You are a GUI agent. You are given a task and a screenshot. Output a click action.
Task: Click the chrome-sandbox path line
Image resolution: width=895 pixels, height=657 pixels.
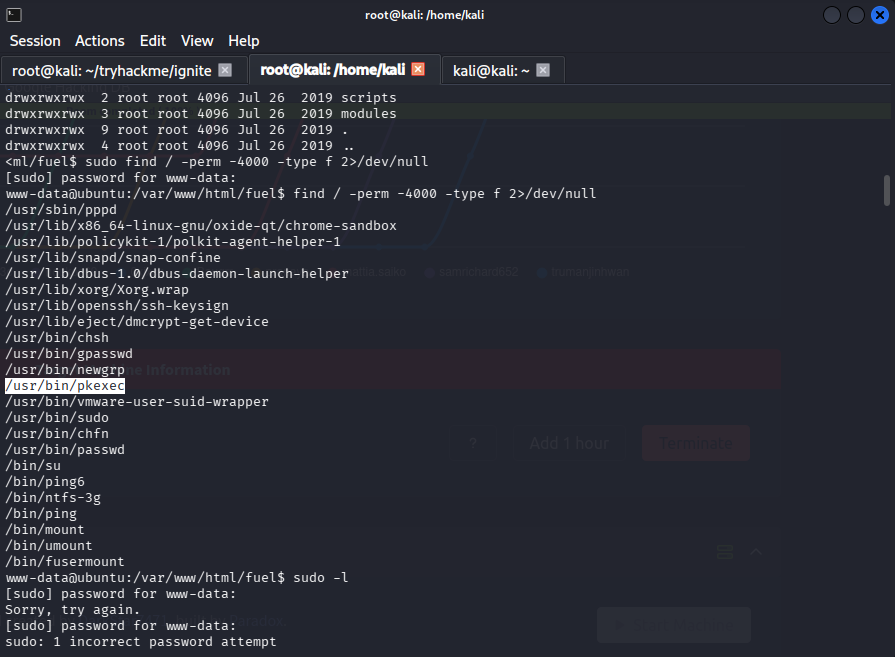[x=201, y=226]
